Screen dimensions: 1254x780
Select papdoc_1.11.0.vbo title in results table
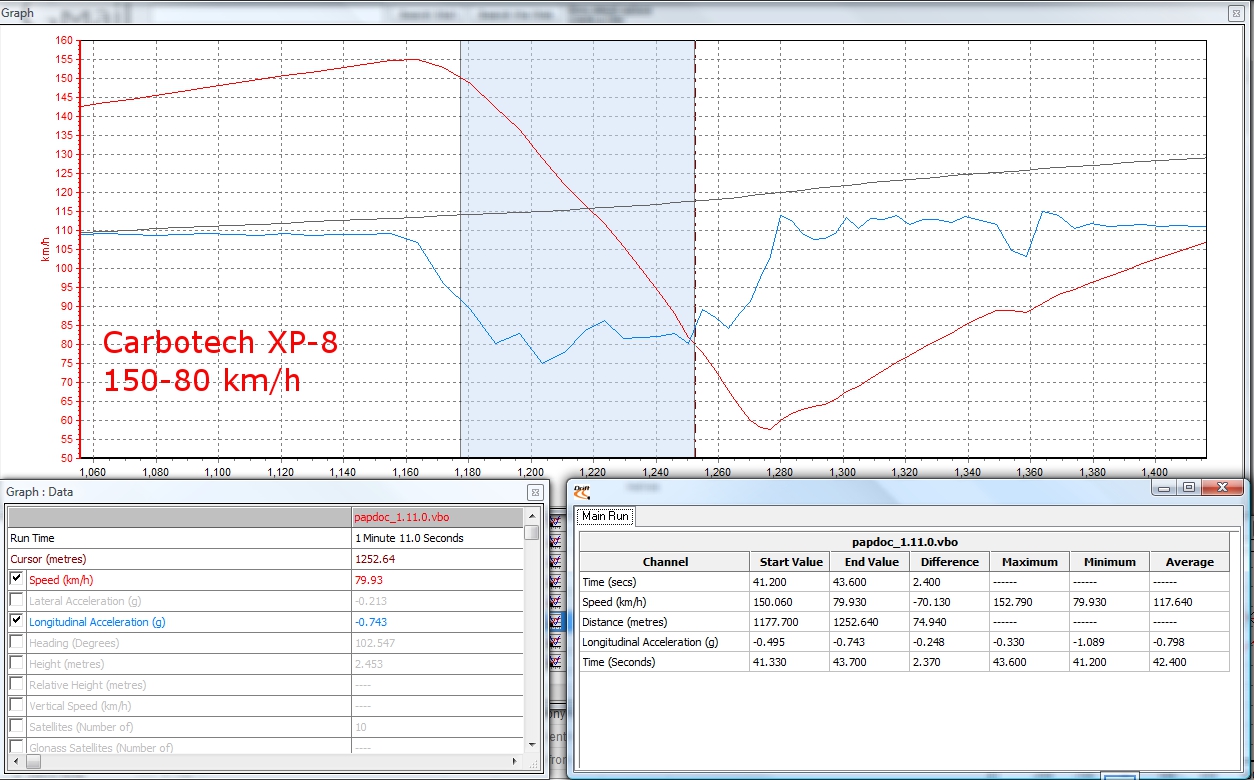coord(904,541)
